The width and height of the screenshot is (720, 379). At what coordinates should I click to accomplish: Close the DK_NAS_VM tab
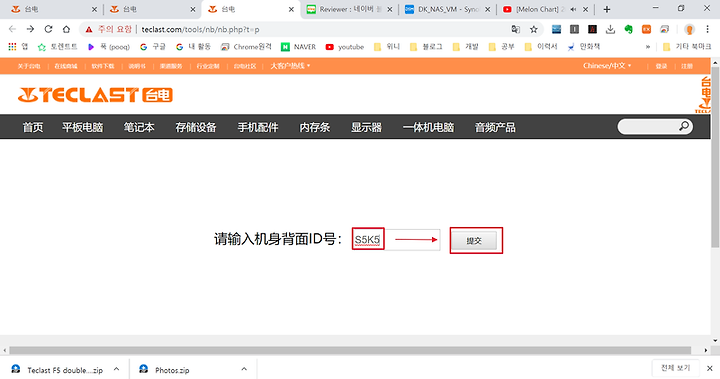[488, 9]
